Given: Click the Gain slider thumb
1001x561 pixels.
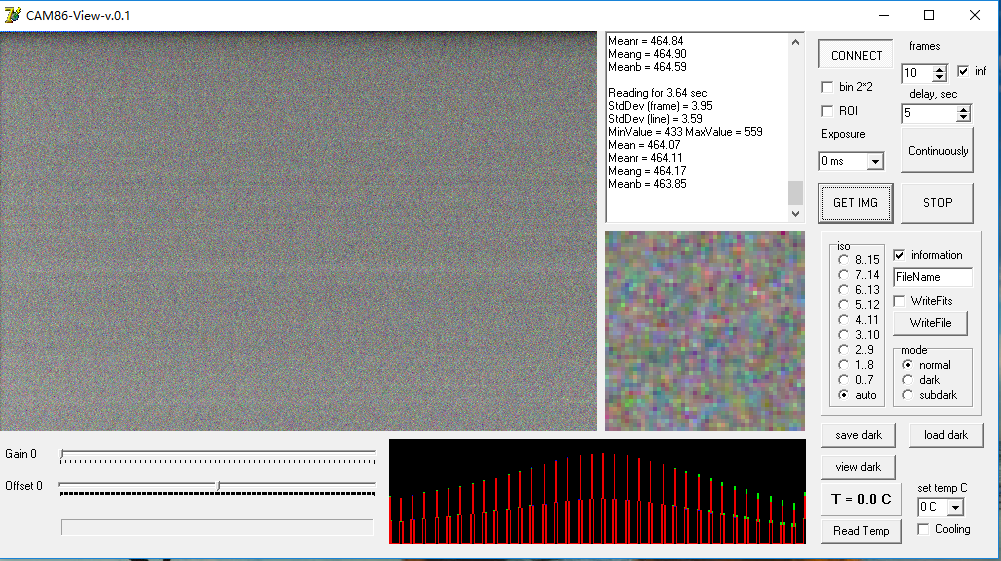Looking at the screenshot, I should tap(62, 454).
